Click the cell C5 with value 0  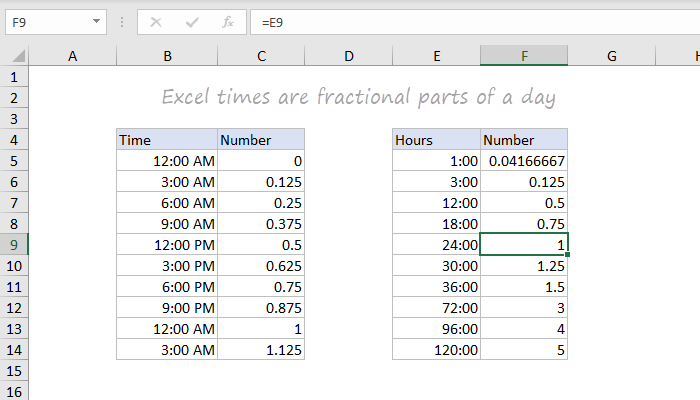click(x=261, y=161)
